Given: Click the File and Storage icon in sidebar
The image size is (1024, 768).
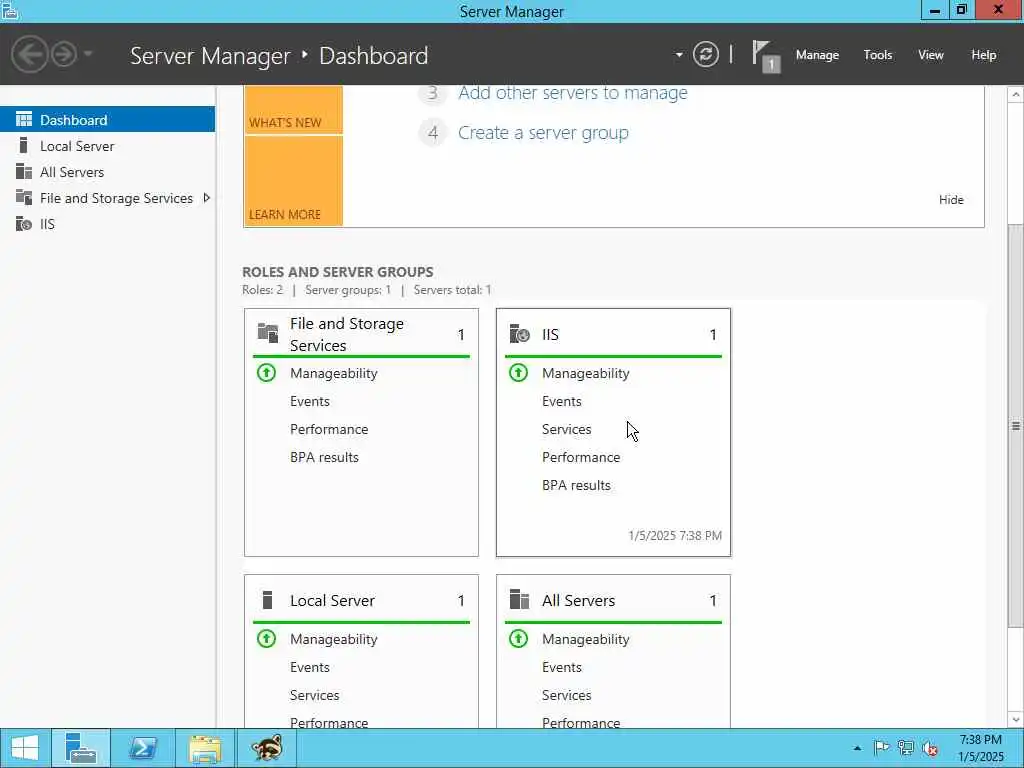Looking at the screenshot, I should tap(24, 197).
